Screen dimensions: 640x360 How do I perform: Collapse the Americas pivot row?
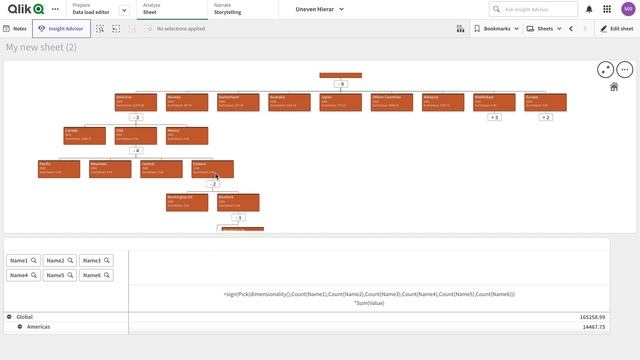click(20, 327)
